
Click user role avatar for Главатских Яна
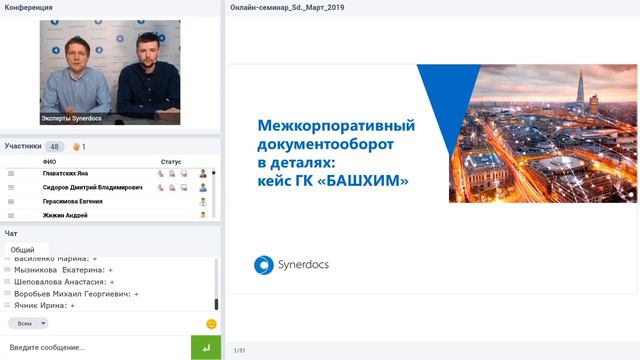pyautogui.click(x=203, y=173)
